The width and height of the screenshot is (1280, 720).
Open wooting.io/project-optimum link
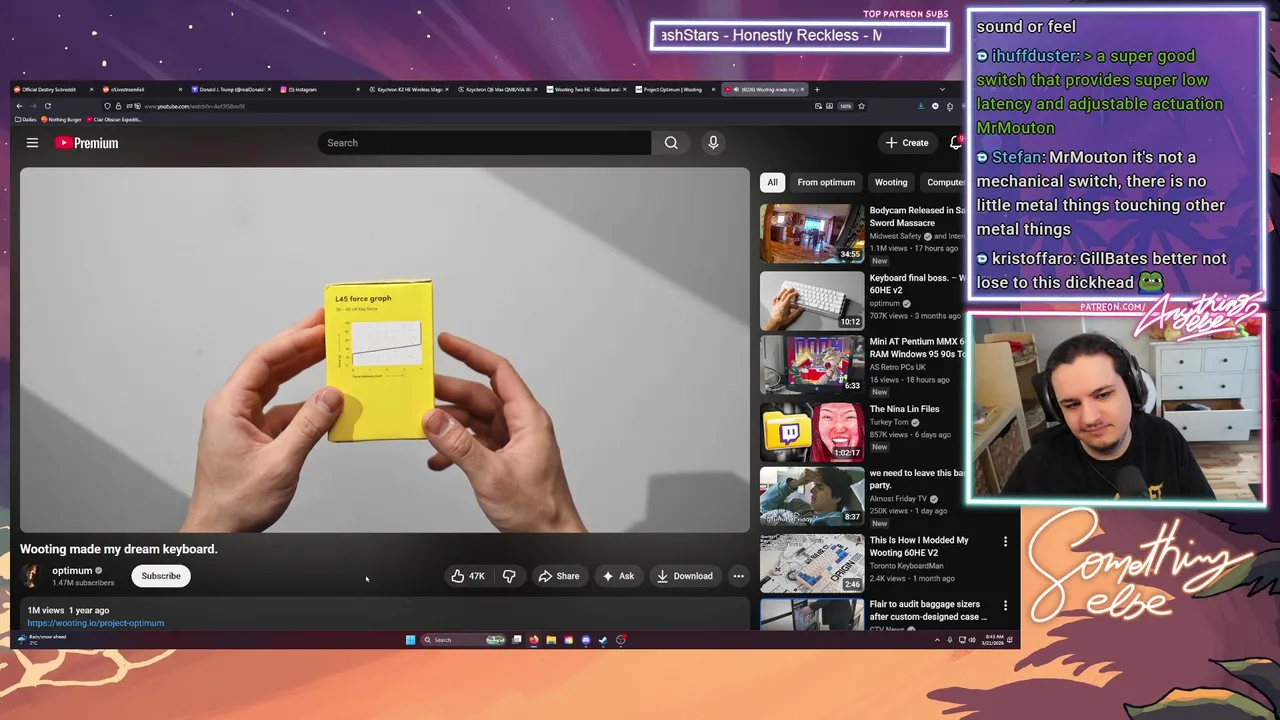tap(96, 623)
